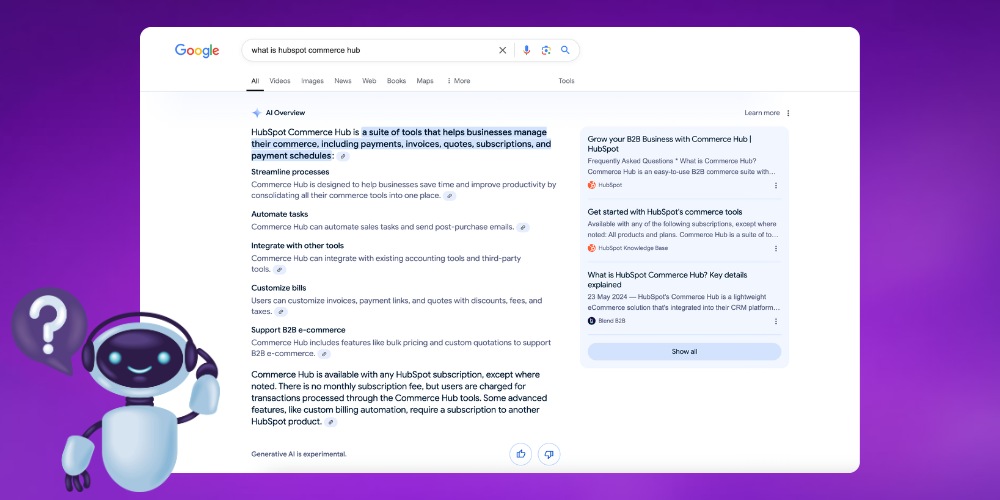Clear the search box with X icon

(x=503, y=50)
